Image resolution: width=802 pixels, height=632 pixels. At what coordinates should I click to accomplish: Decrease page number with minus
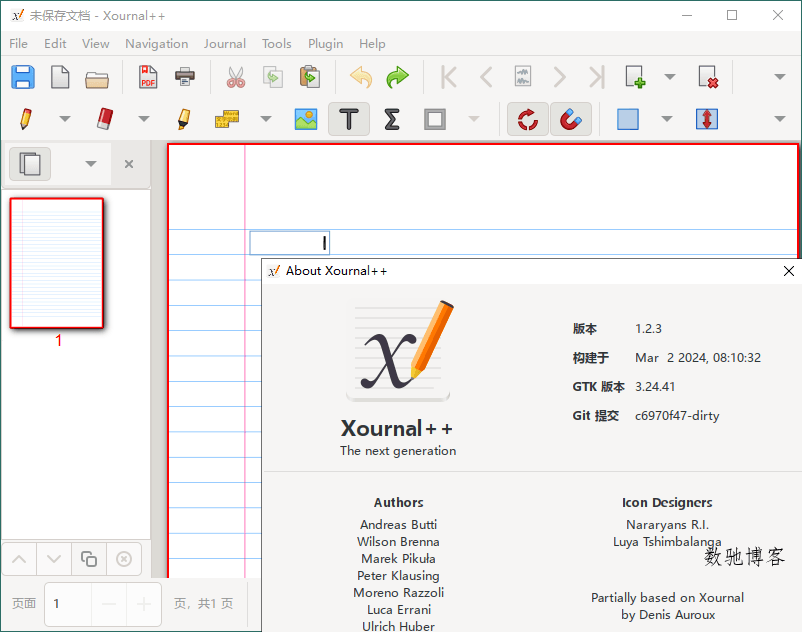click(x=109, y=604)
